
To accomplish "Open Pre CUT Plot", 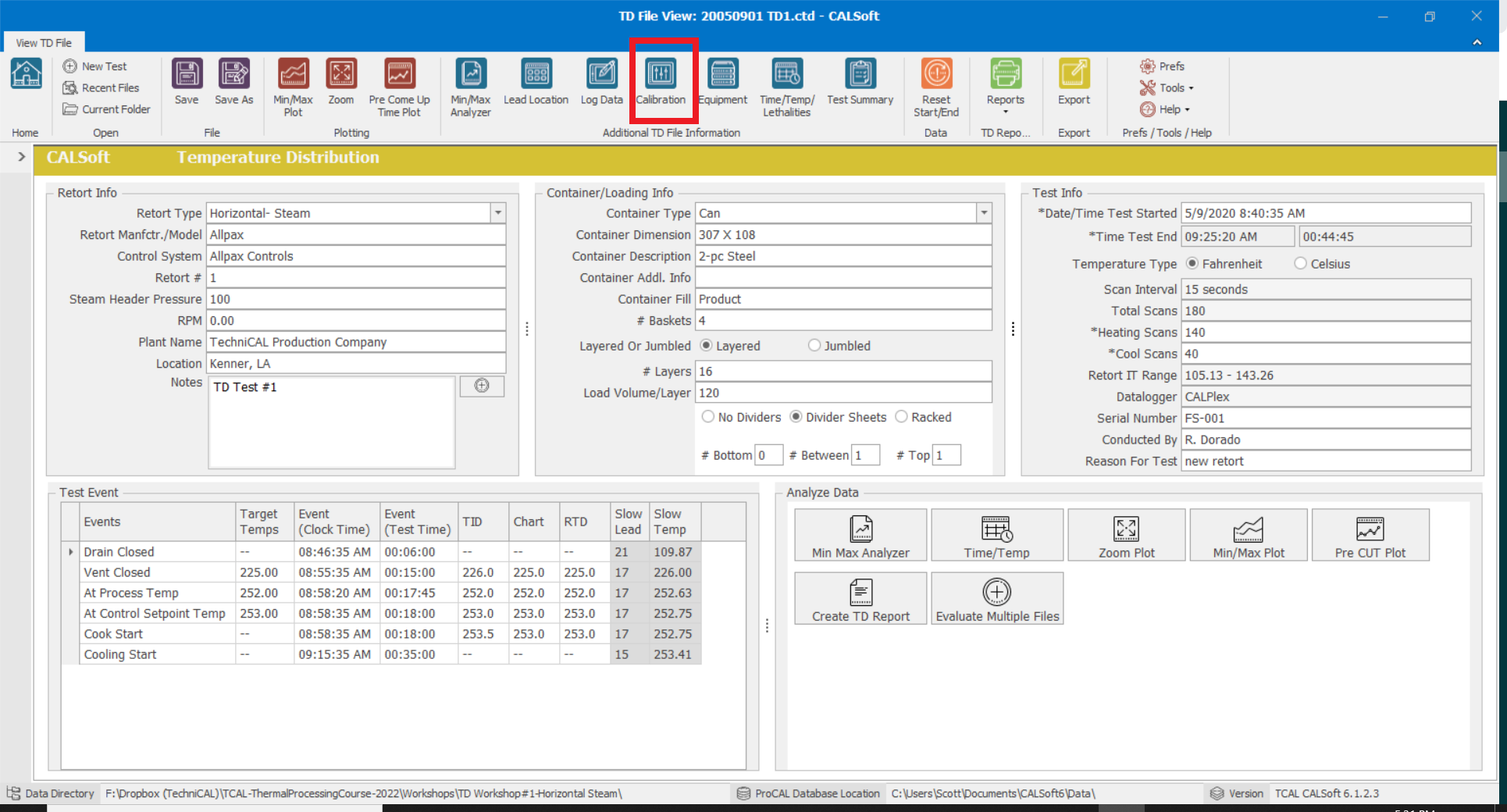I will [1370, 536].
